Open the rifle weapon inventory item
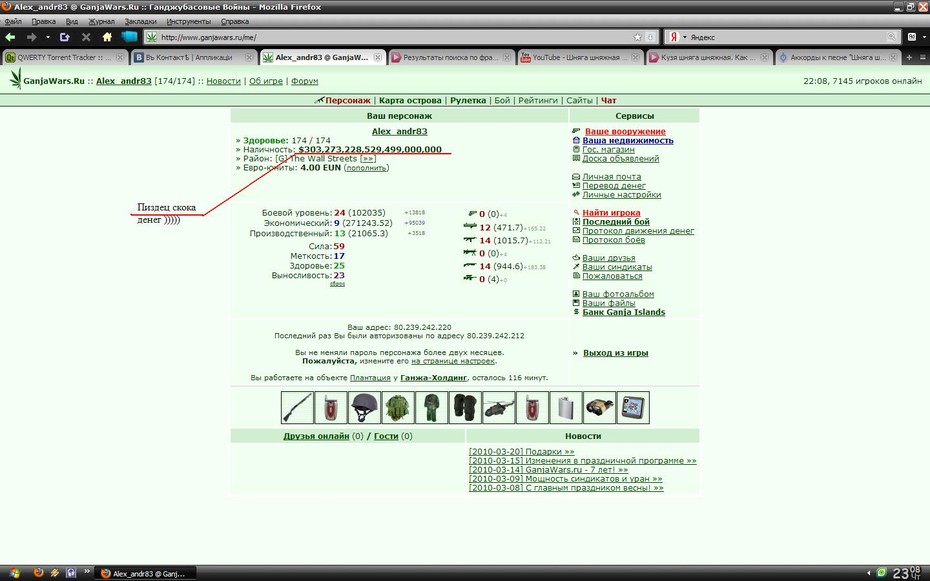The height and width of the screenshot is (581, 930). click(297, 407)
